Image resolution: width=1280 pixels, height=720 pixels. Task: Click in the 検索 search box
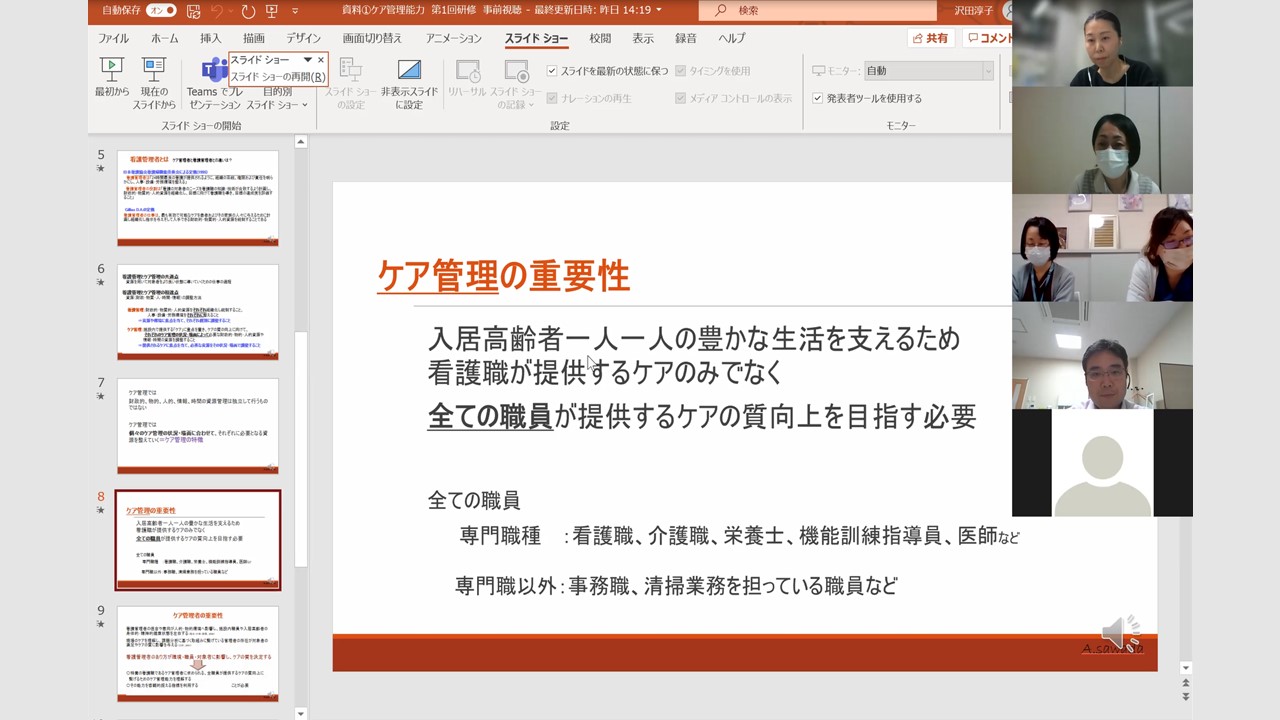pyautogui.click(x=817, y=10)
